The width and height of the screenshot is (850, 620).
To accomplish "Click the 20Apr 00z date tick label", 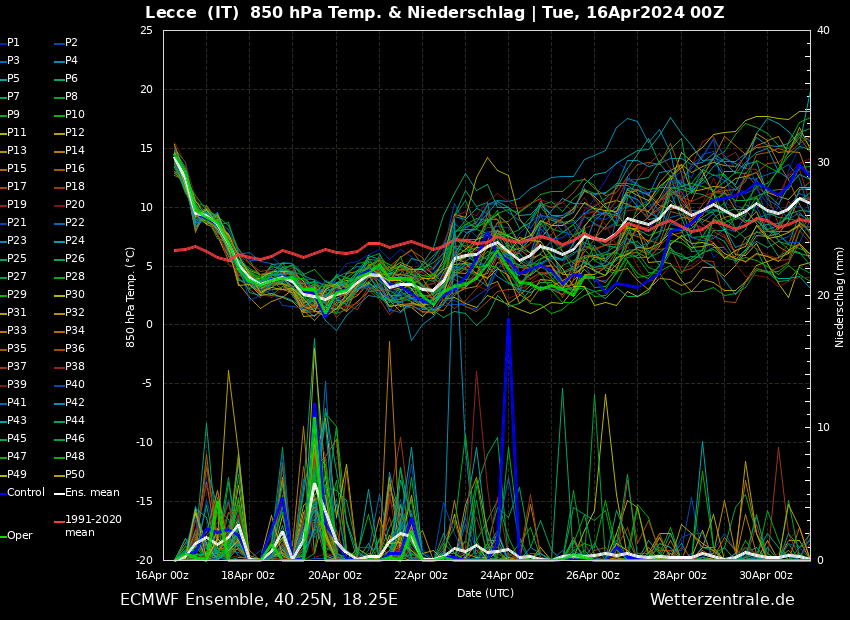I will pos(334,575).
